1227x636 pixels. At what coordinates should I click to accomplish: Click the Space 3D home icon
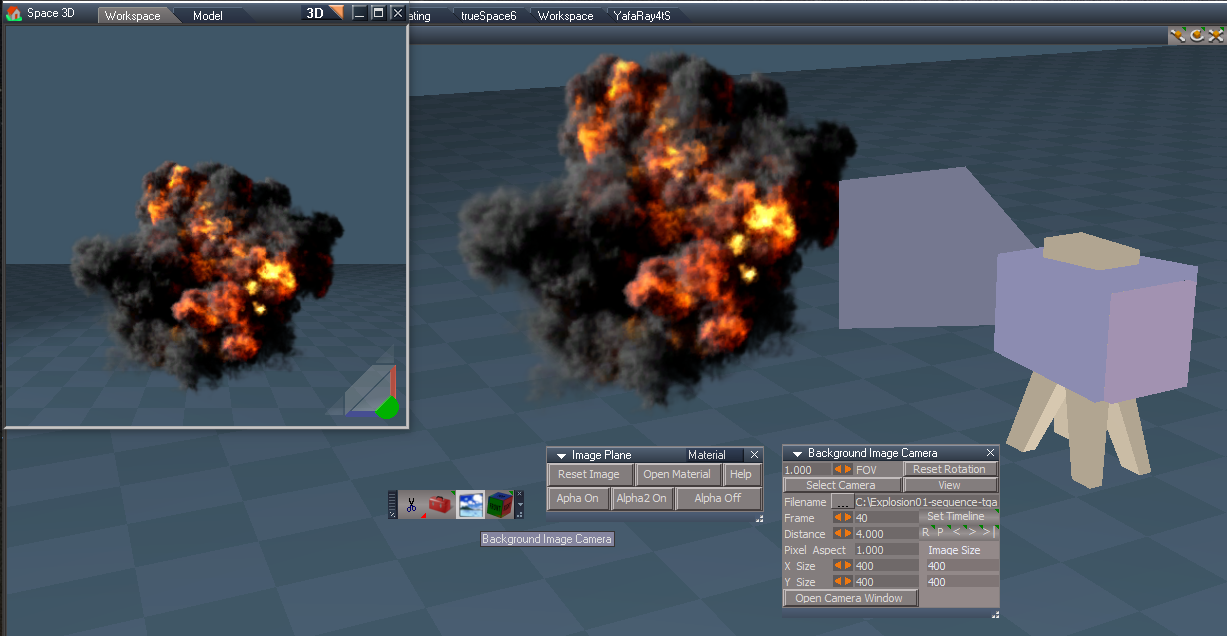click(14, 14)
